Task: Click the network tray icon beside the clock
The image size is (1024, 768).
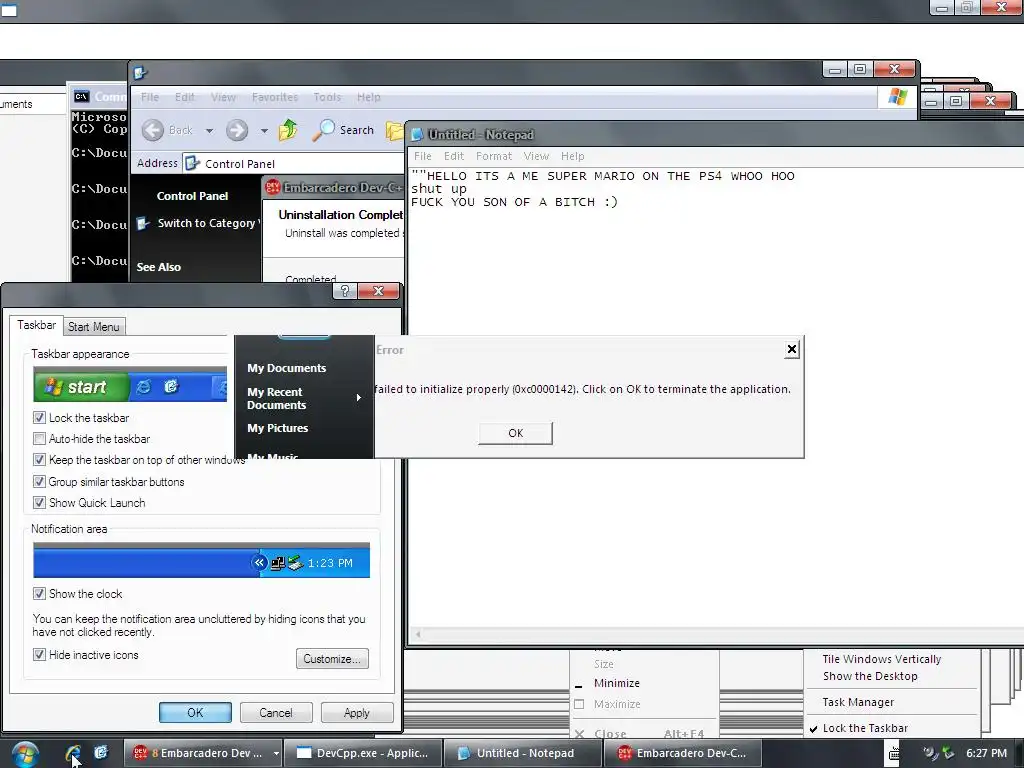Action: (948, 753)
